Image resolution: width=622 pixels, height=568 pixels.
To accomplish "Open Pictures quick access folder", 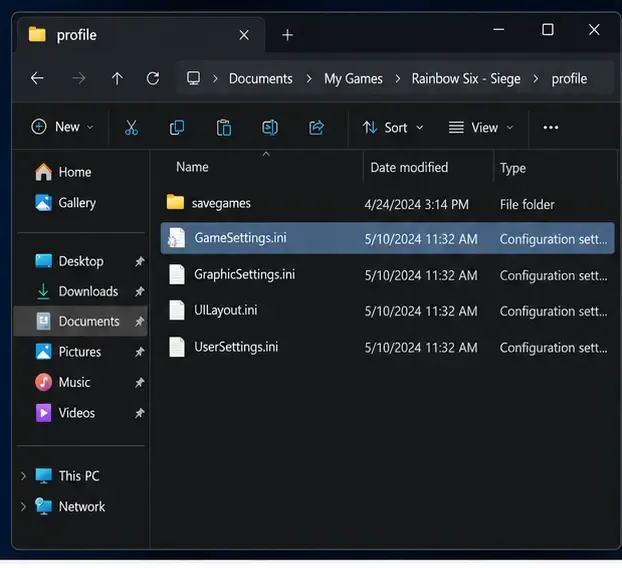I will point(80,352).
